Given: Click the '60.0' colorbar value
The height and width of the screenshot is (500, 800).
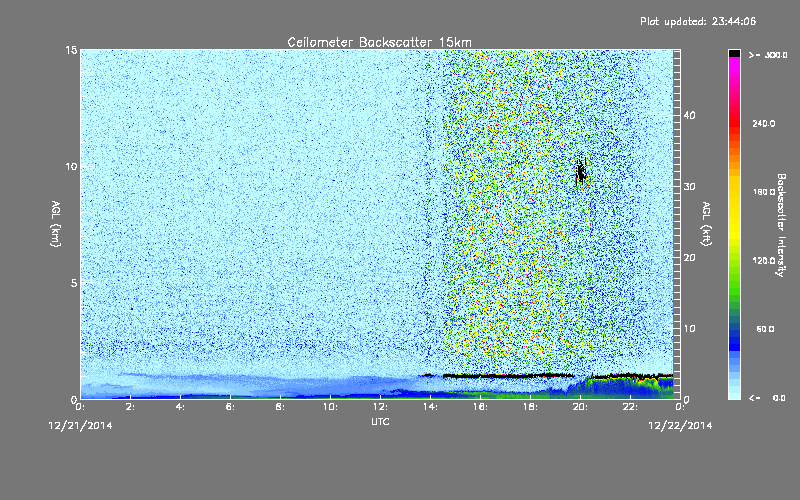Looking at the screenshot, I should click(765, 330).
